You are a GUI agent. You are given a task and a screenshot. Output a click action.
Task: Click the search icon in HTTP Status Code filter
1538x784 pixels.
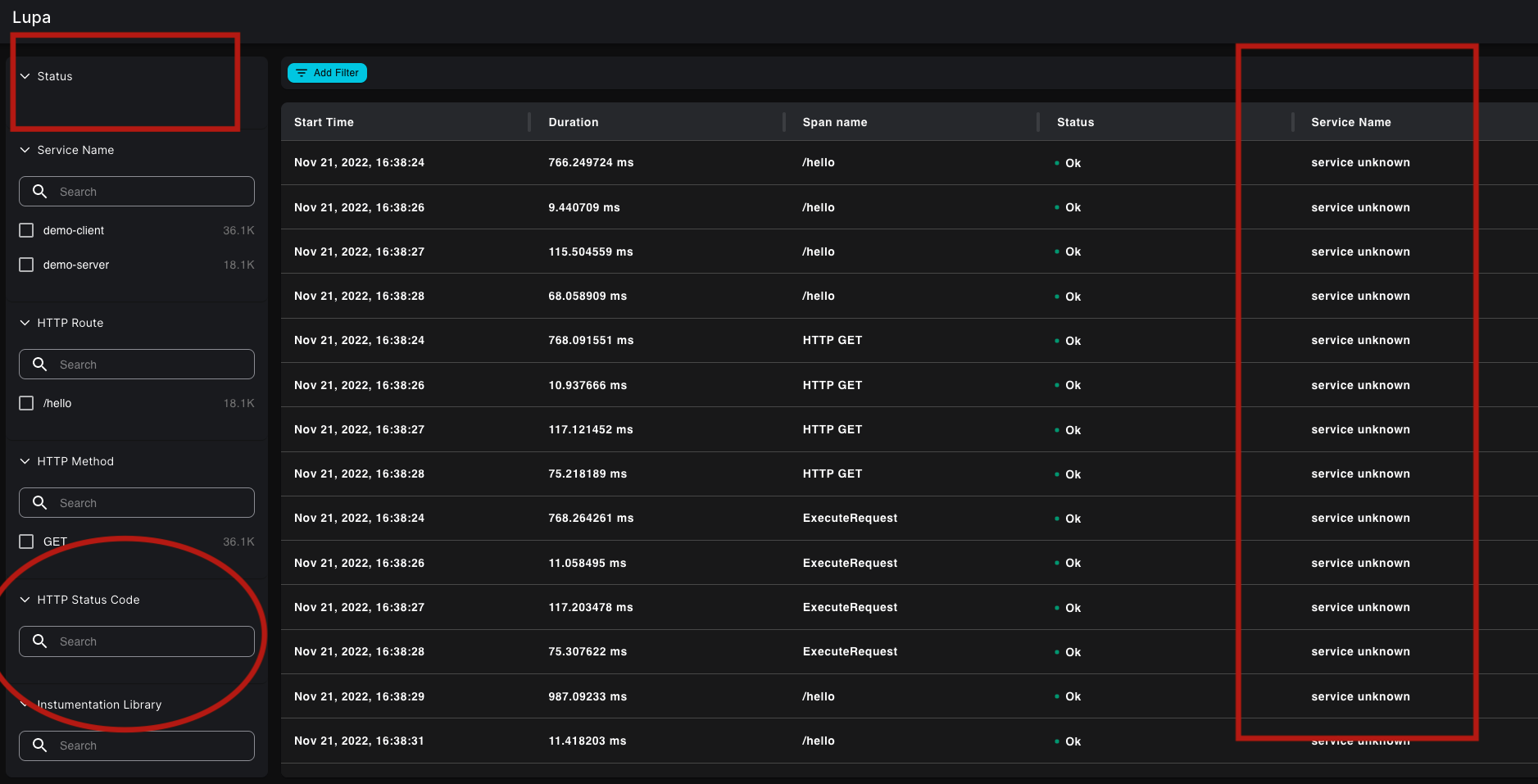tap(39, 641)
